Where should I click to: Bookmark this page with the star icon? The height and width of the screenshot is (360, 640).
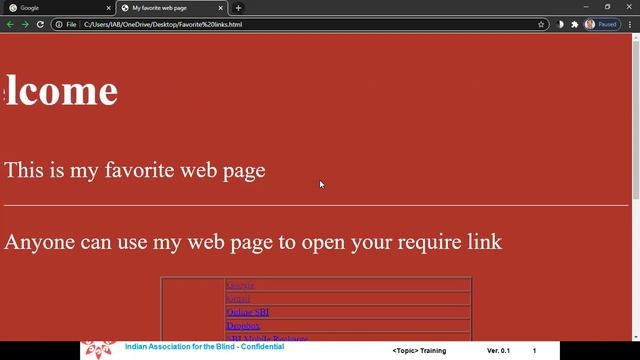click(541, 24)
